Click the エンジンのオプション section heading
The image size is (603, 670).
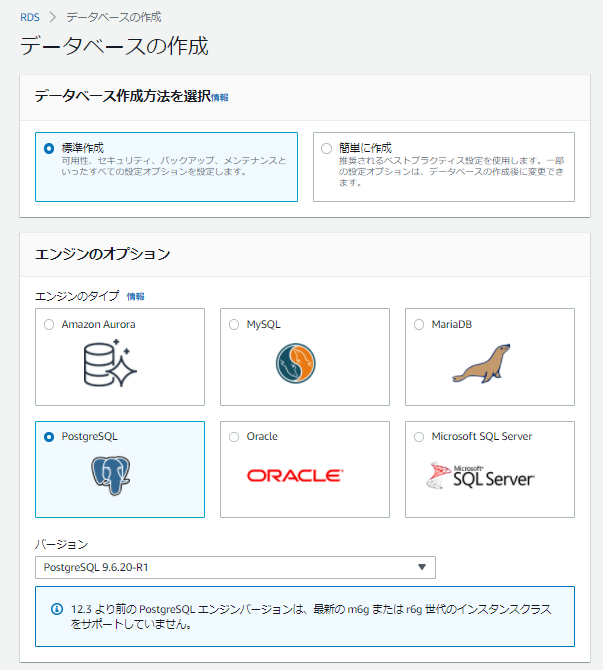coord(103,254)
